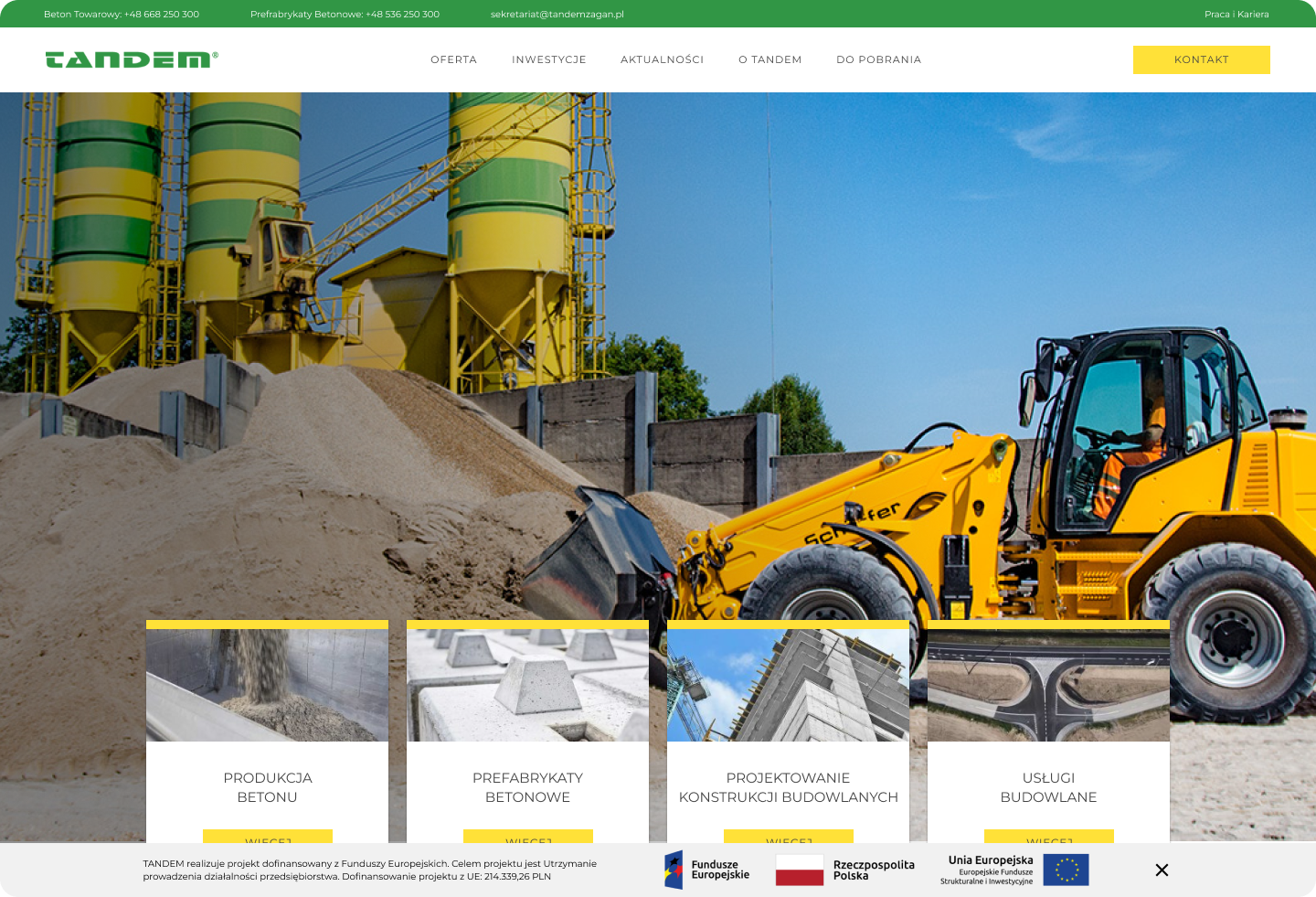
Task: Open the O TANDEM page
Action: [769, 59]
